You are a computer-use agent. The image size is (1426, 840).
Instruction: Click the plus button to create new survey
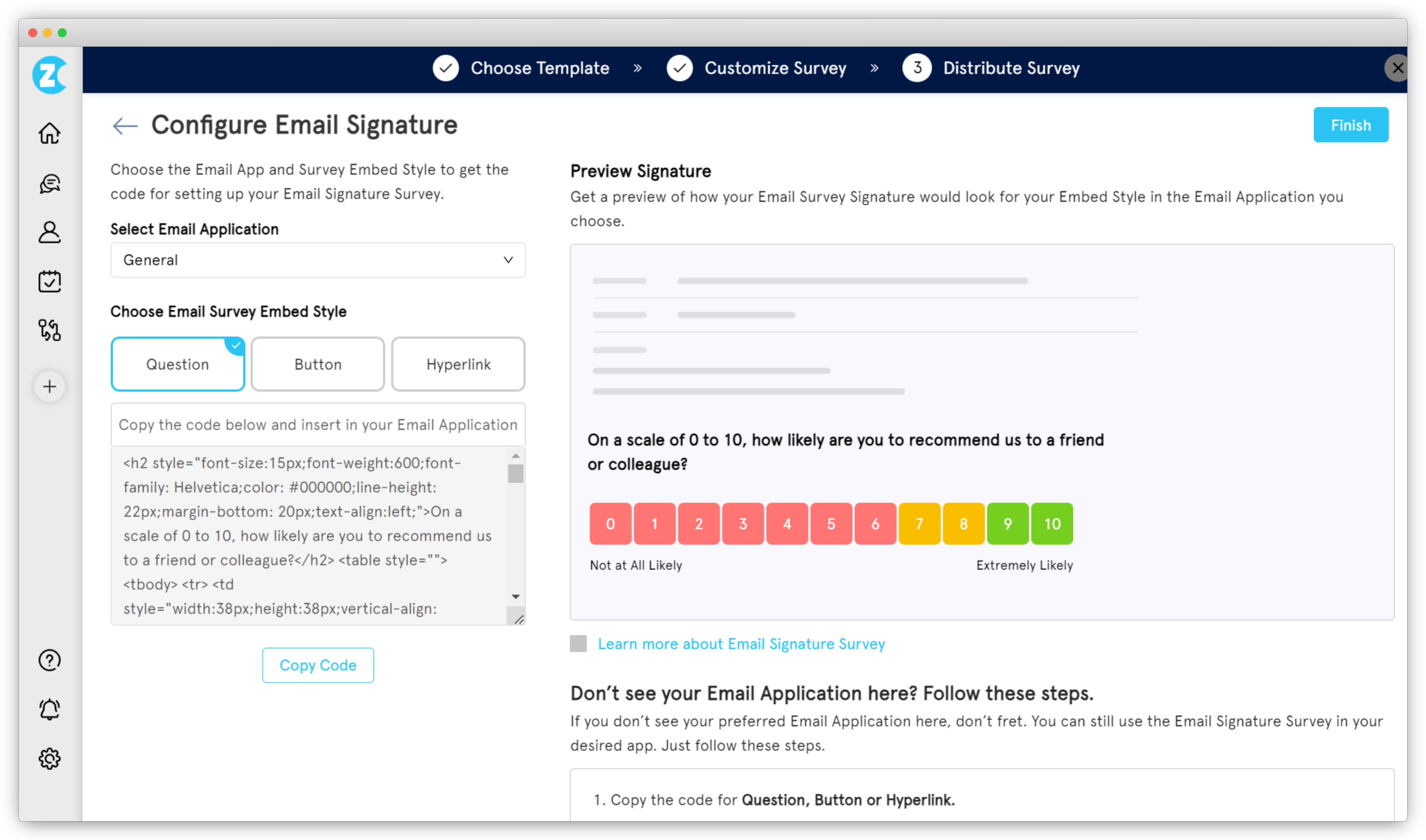(49, 386)
